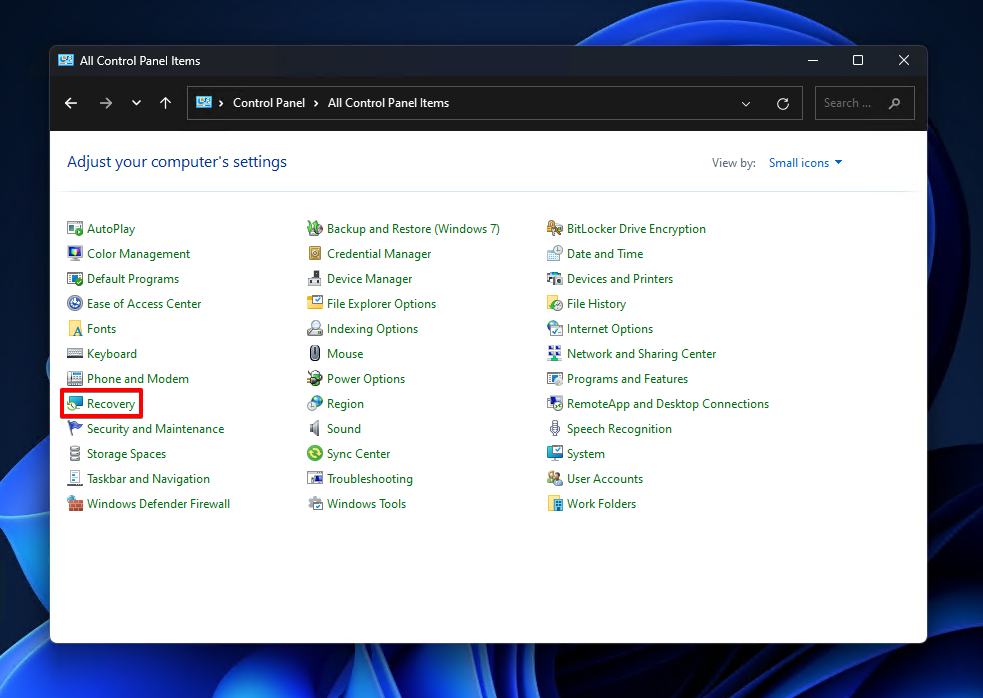Viewport: 983px width, 698px height.
Task: Click the Windows Defender Firewall icon
Action: click(75, 504)
